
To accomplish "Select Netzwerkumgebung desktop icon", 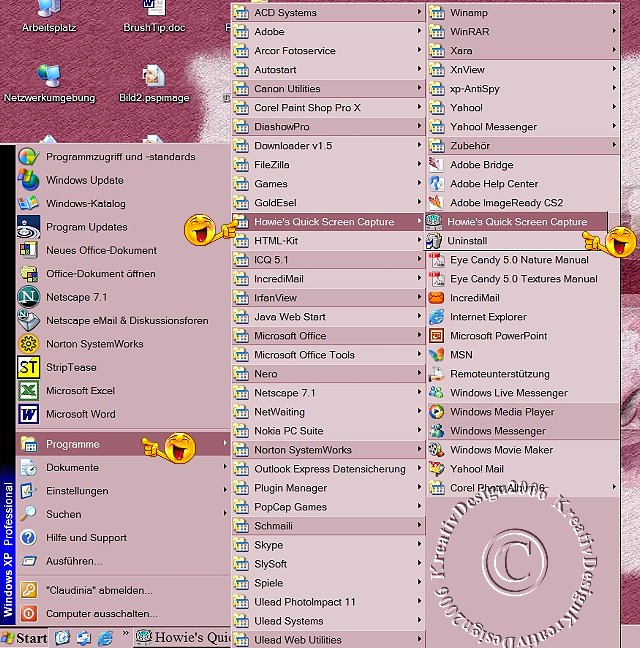I will [x=49, y=83].
